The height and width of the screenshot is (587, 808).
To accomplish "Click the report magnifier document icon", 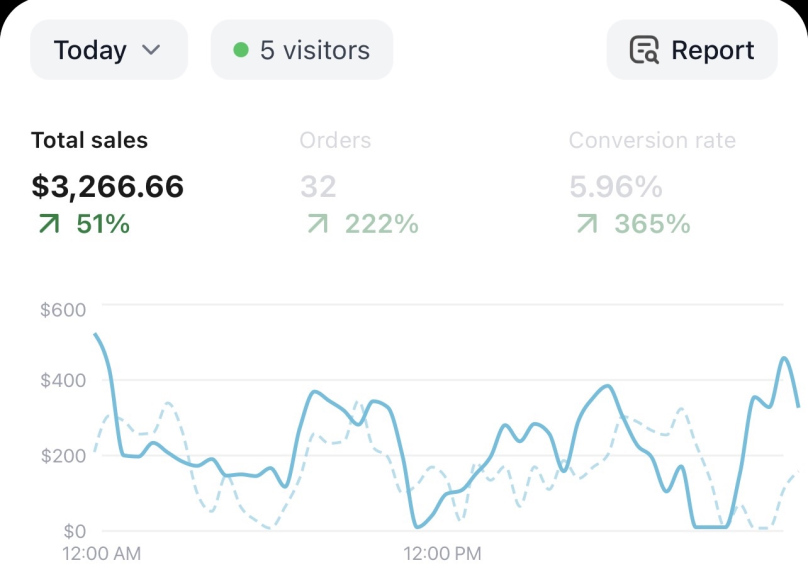I will [644, 50].
